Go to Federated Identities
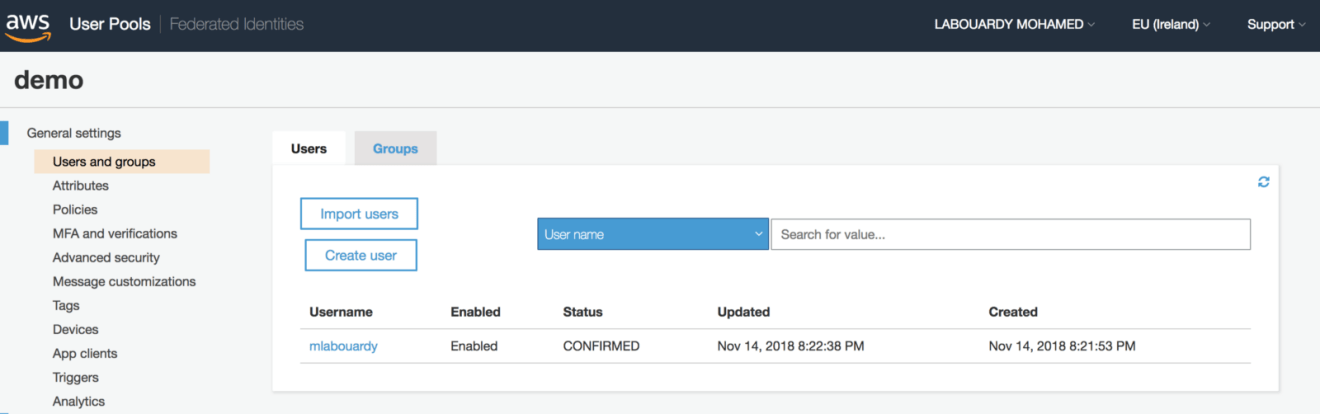1320x414 pixels. pyautogui.click(x=237, y=24)
